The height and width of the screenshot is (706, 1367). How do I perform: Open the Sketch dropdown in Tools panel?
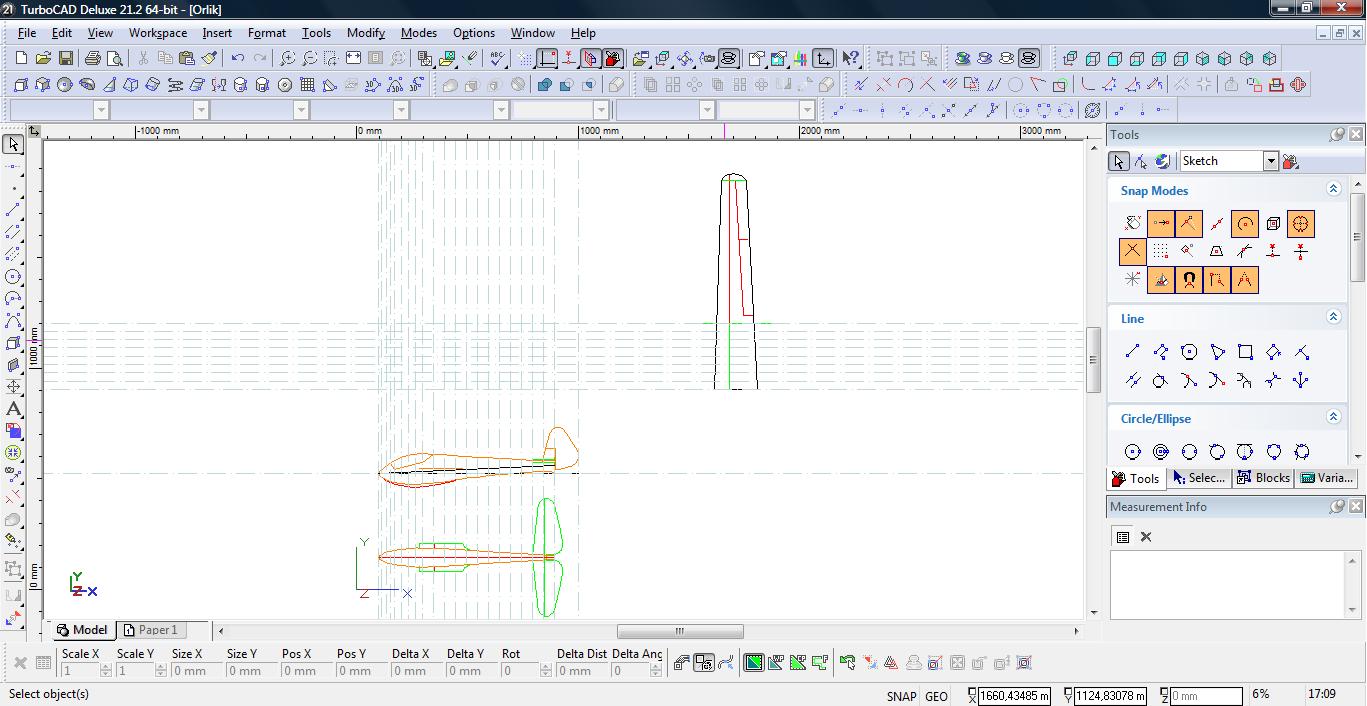(1270, 161)
